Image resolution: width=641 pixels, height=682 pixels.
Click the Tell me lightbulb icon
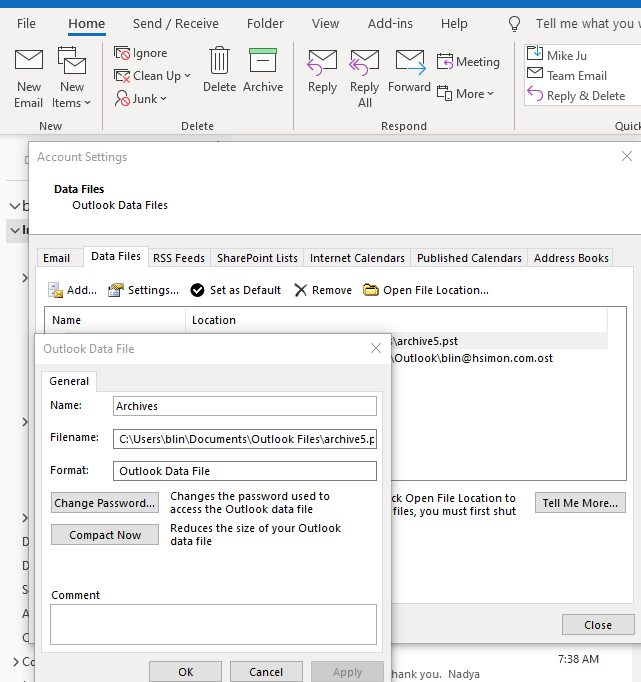[514, 23]
